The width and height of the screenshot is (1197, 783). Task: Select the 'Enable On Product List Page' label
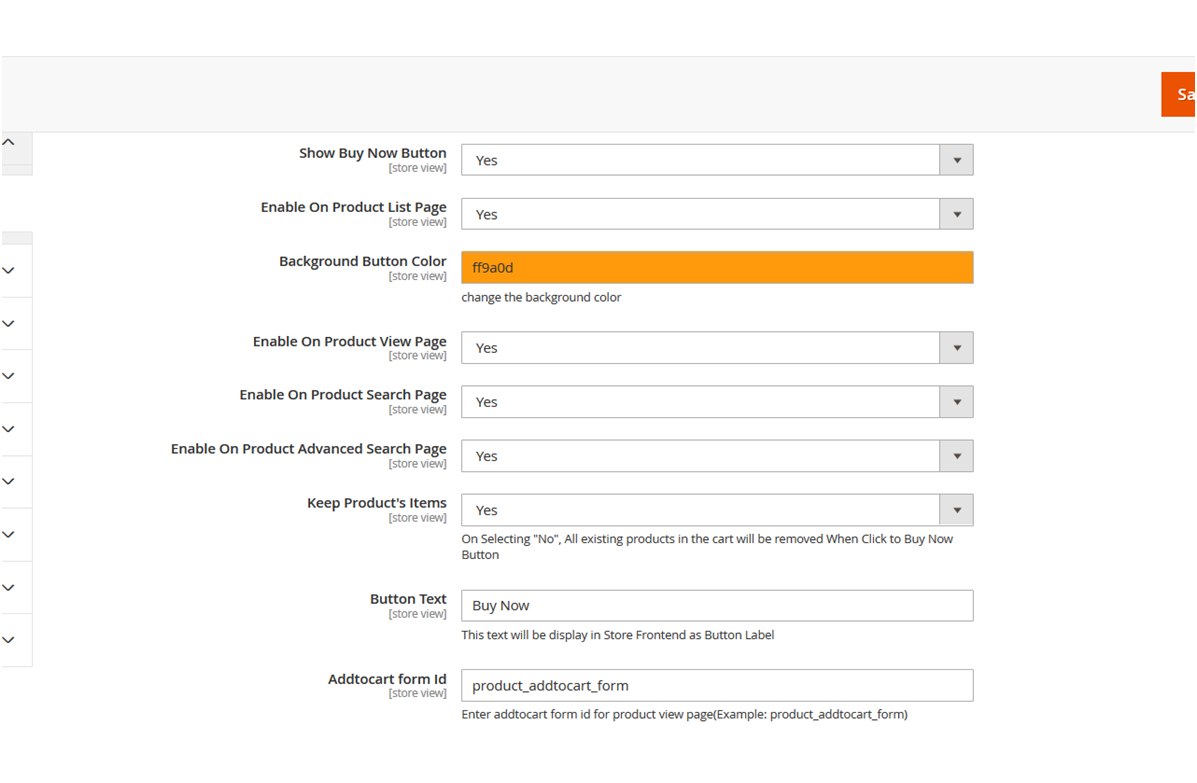(x=353, y=208)
